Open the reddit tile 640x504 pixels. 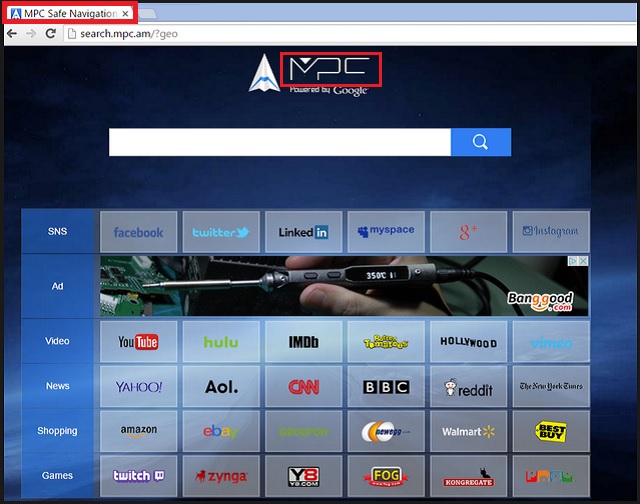click(x=469, y=386)
